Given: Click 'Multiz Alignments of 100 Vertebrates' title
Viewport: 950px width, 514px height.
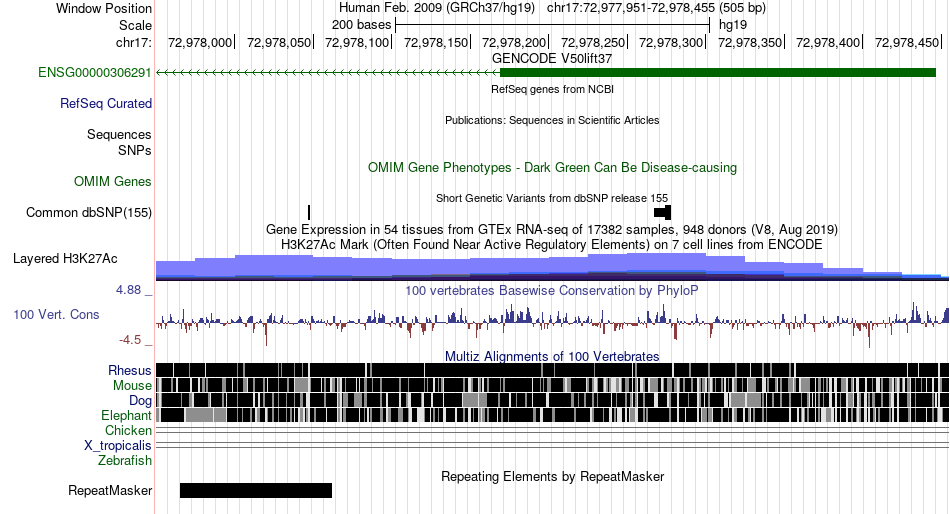Looking at the screenshot, I should pyautogui.click(x=552, y=356).
